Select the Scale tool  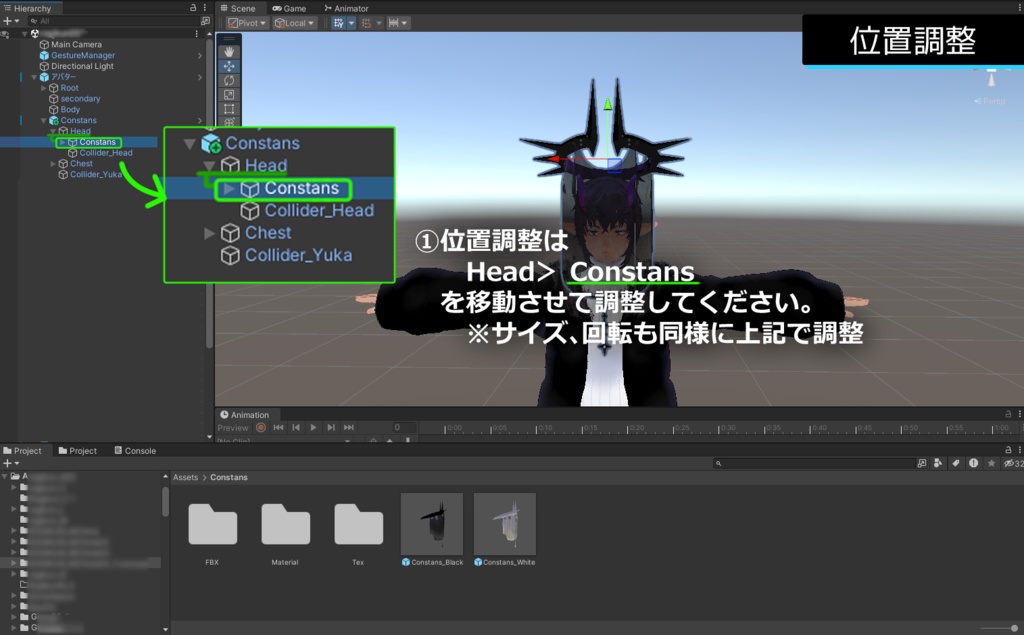click(x=229, y=95)
